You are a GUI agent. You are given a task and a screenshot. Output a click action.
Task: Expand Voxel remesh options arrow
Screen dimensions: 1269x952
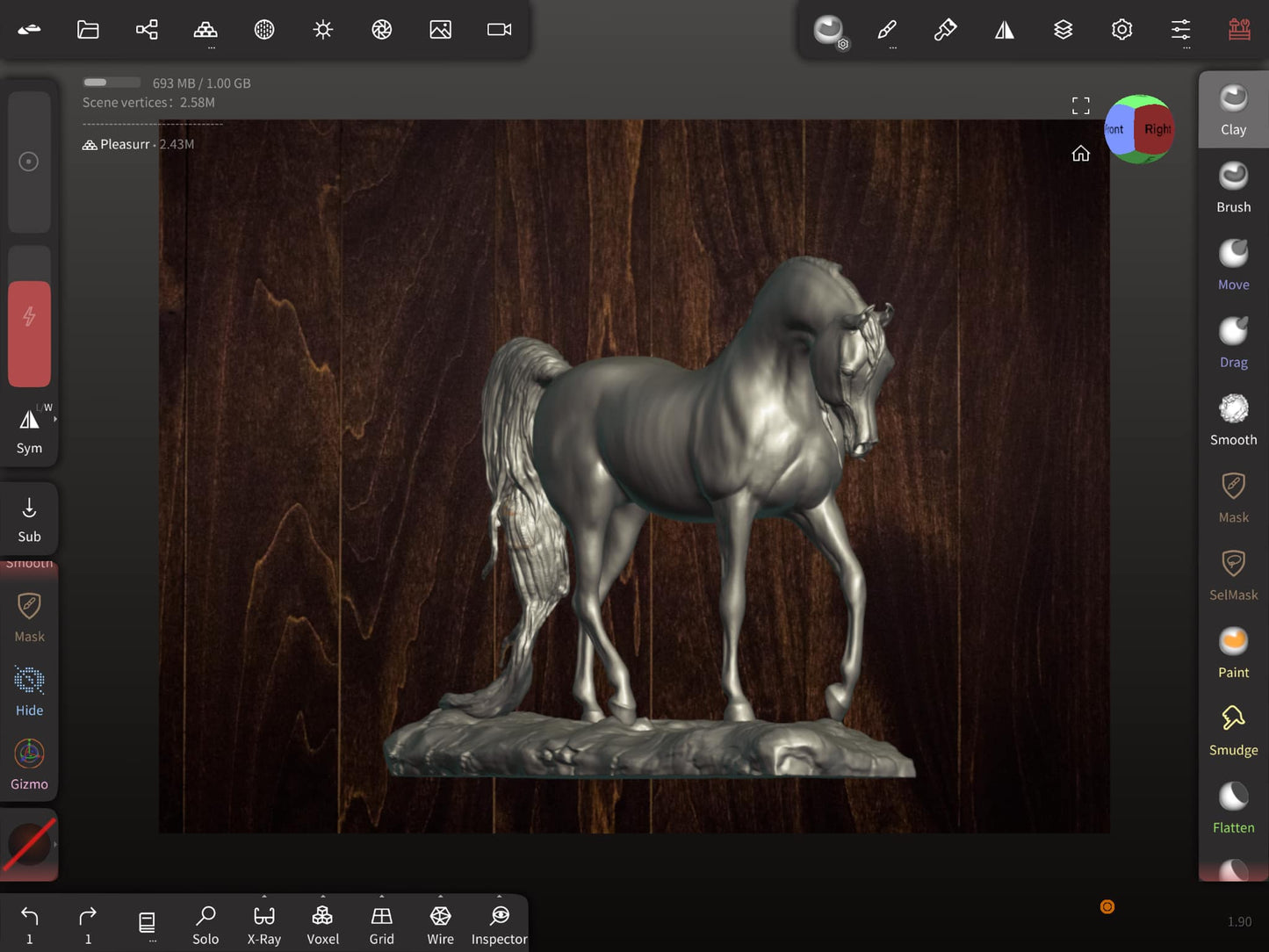point(323,898)
